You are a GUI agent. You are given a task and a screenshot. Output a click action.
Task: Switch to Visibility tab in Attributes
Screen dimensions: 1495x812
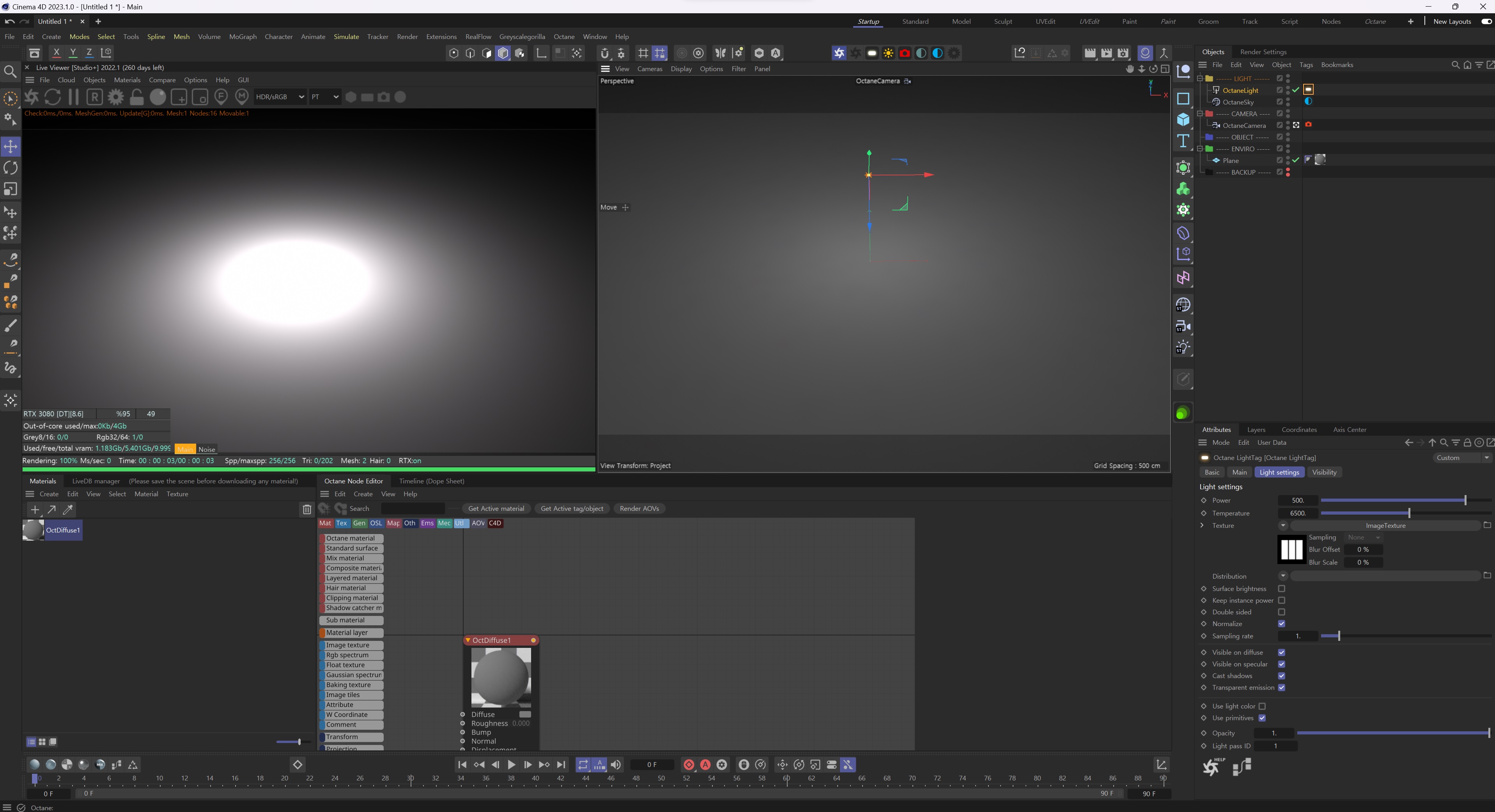[x=1324, y=472]
